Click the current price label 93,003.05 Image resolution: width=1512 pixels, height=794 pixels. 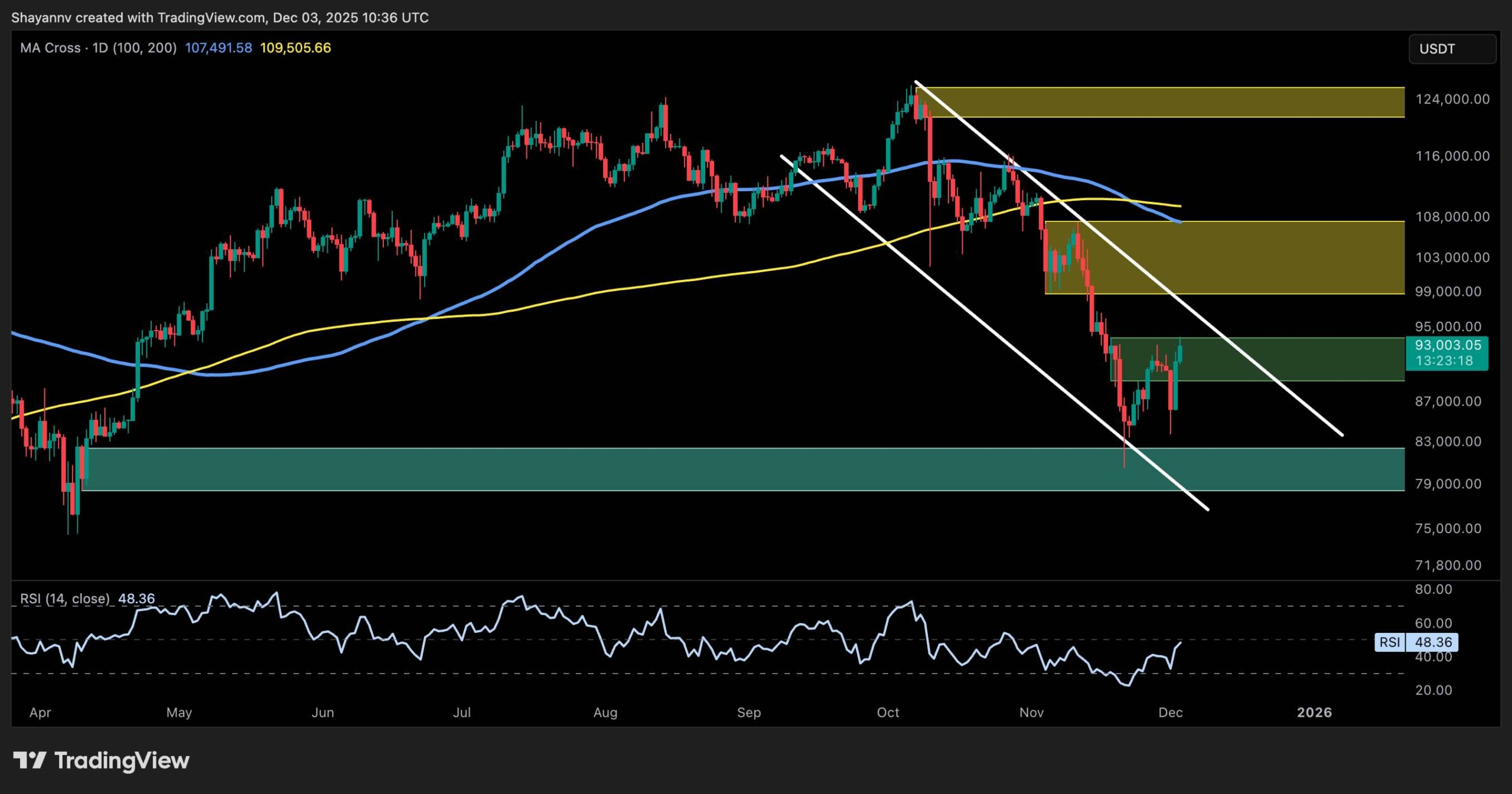[x=1447, y=345]
